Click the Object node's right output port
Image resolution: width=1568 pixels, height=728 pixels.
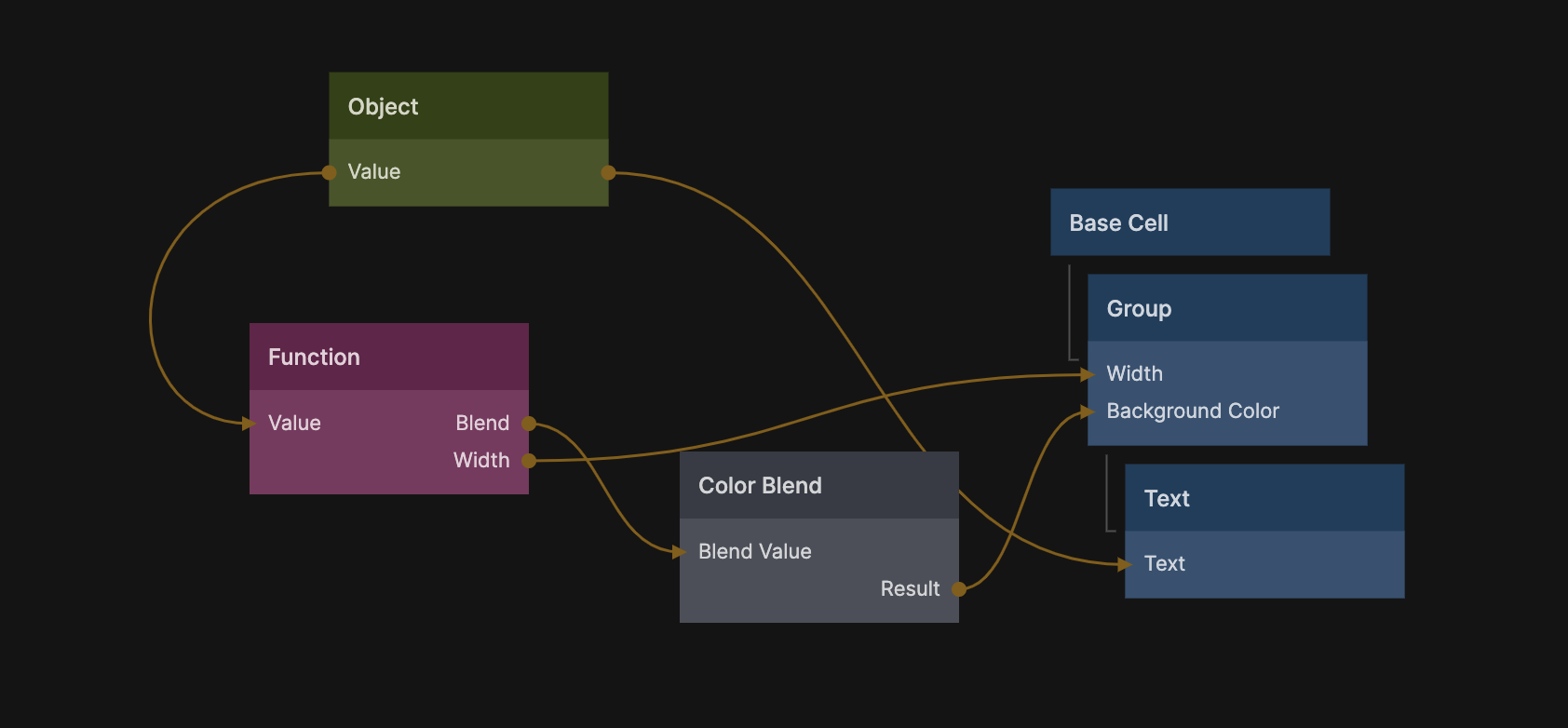[608, 172]
